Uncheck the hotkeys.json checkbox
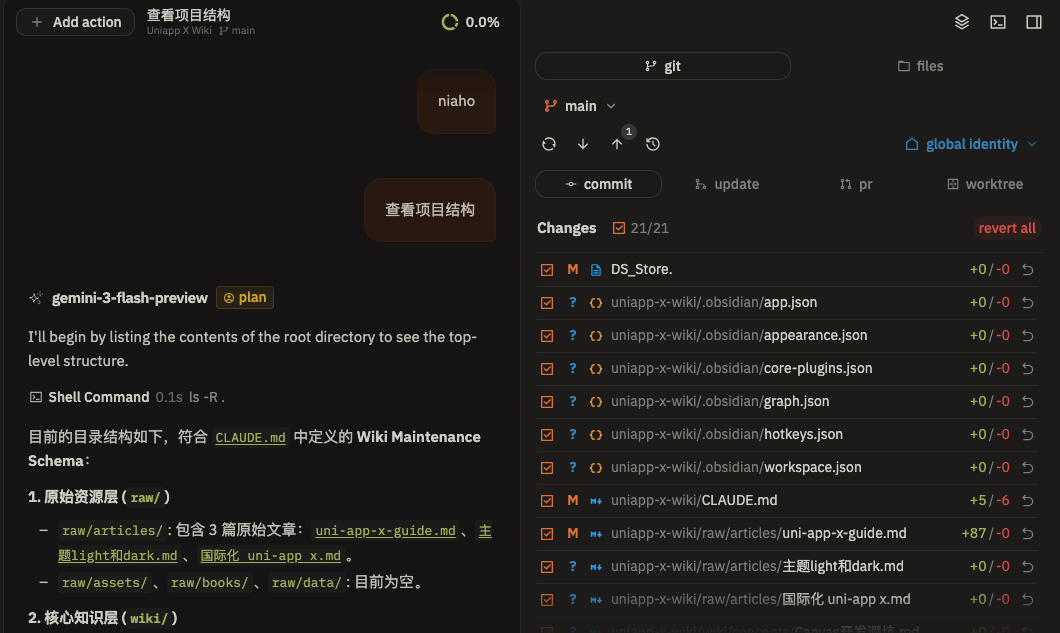The height and width of the screenshot is (633, 1060). [547, 434]
